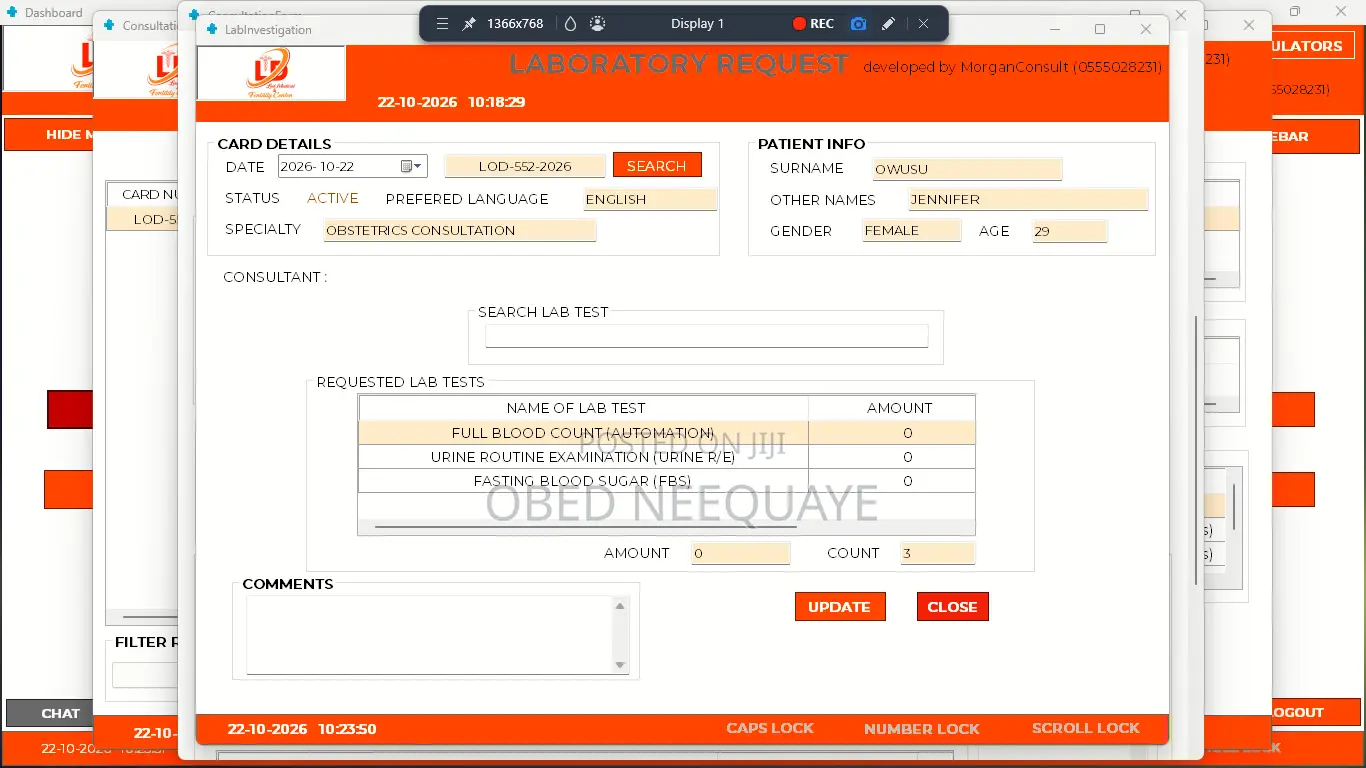Click the Count field showing 3
This screenshot has width=1366, height=768.
(x=938, y=553)
